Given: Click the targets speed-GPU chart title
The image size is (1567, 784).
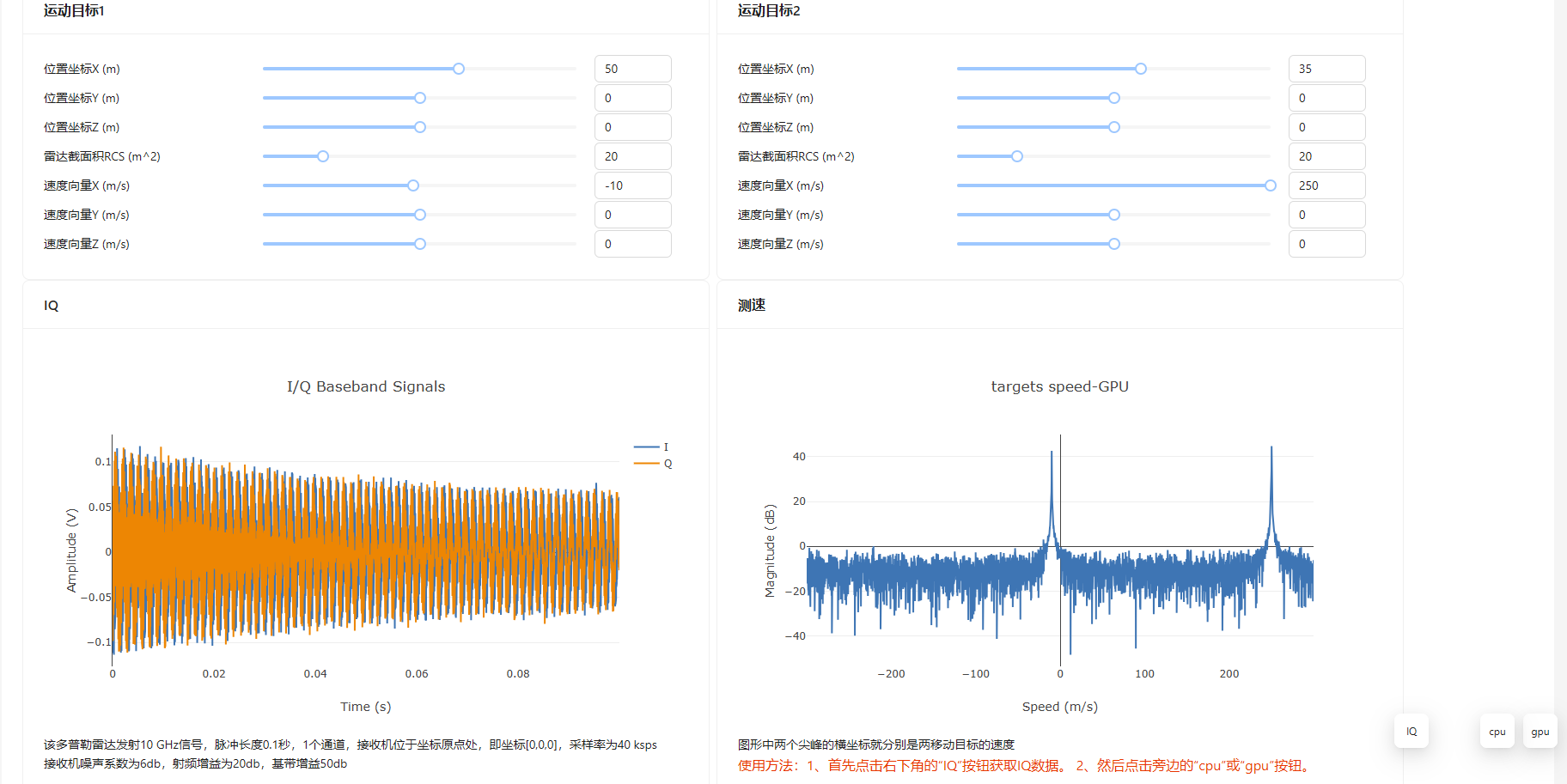Looking at the screenshot, I should tap(1059, 386).
